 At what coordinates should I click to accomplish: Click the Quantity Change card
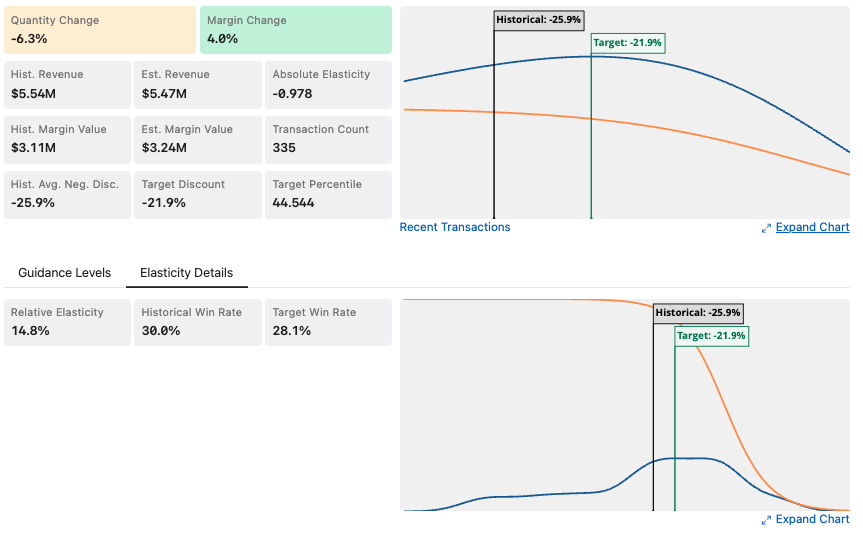click(x=99, y=30)
